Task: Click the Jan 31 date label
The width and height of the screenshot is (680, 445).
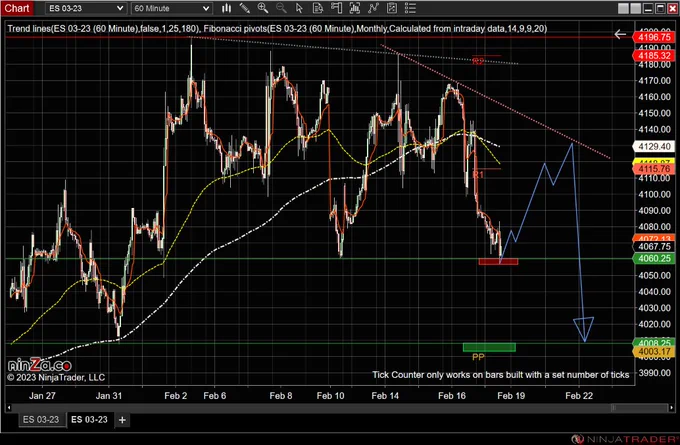Action: (x=108, y=396)
